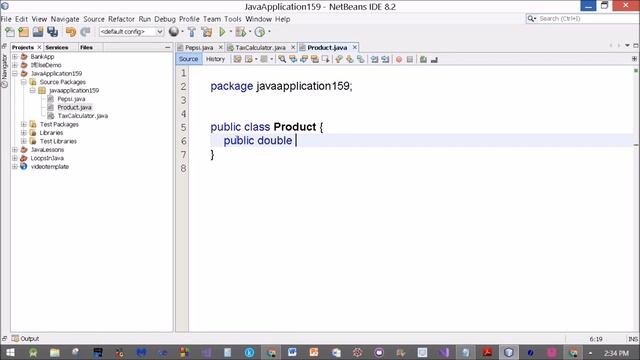Expand the Test Libraries node
This screenshot has height=360, width=640.
click(x=24, y=141)
